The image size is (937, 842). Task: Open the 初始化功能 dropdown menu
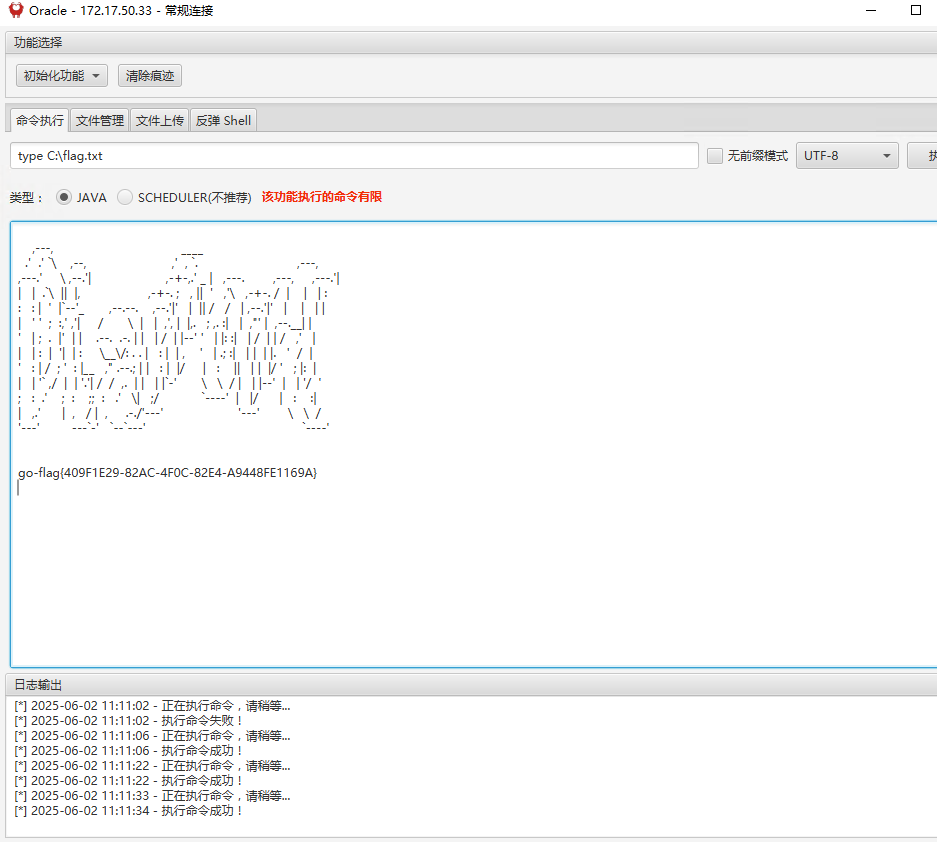point(63,76)
